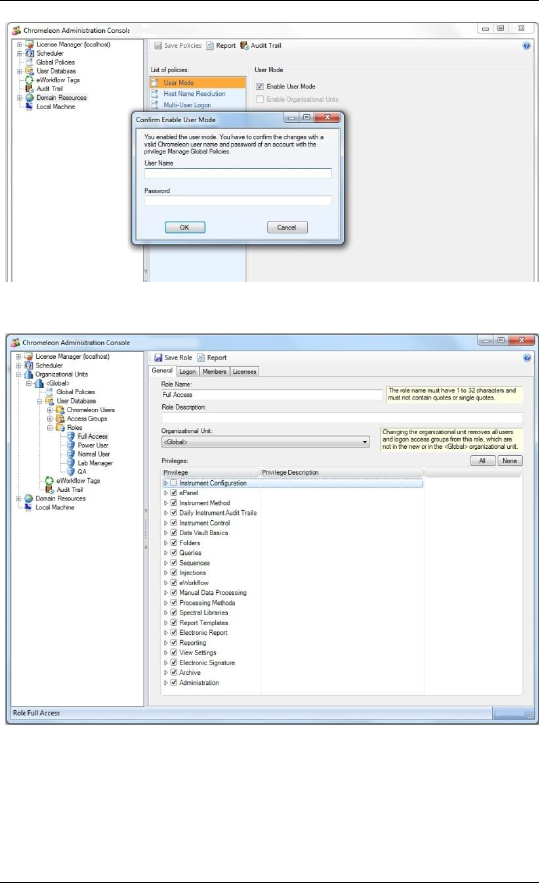
Task: Switch to the Logon tab
Action: pyautogui.click(x=188, y=372)
